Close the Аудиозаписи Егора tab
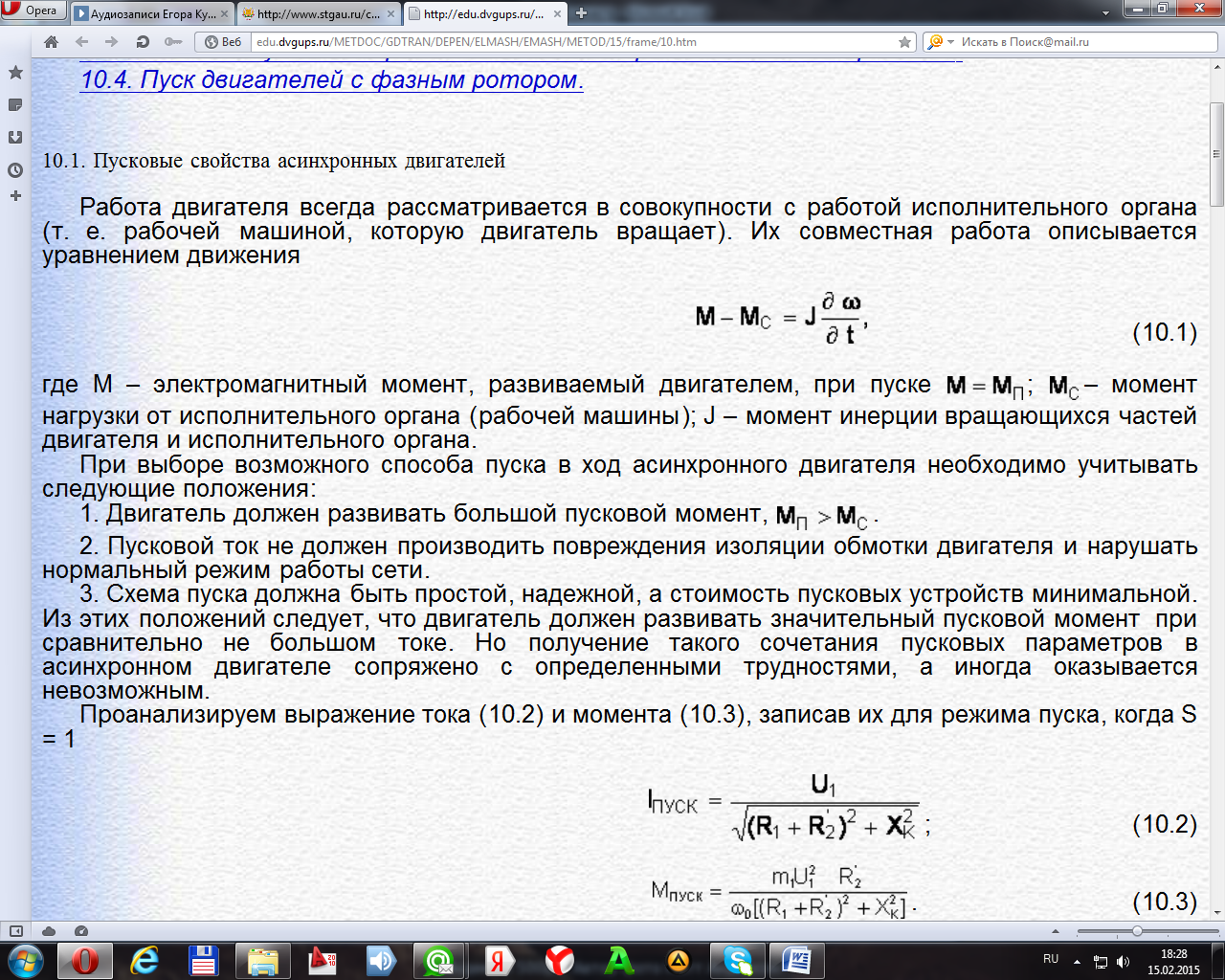 click(x=225, y=14)
